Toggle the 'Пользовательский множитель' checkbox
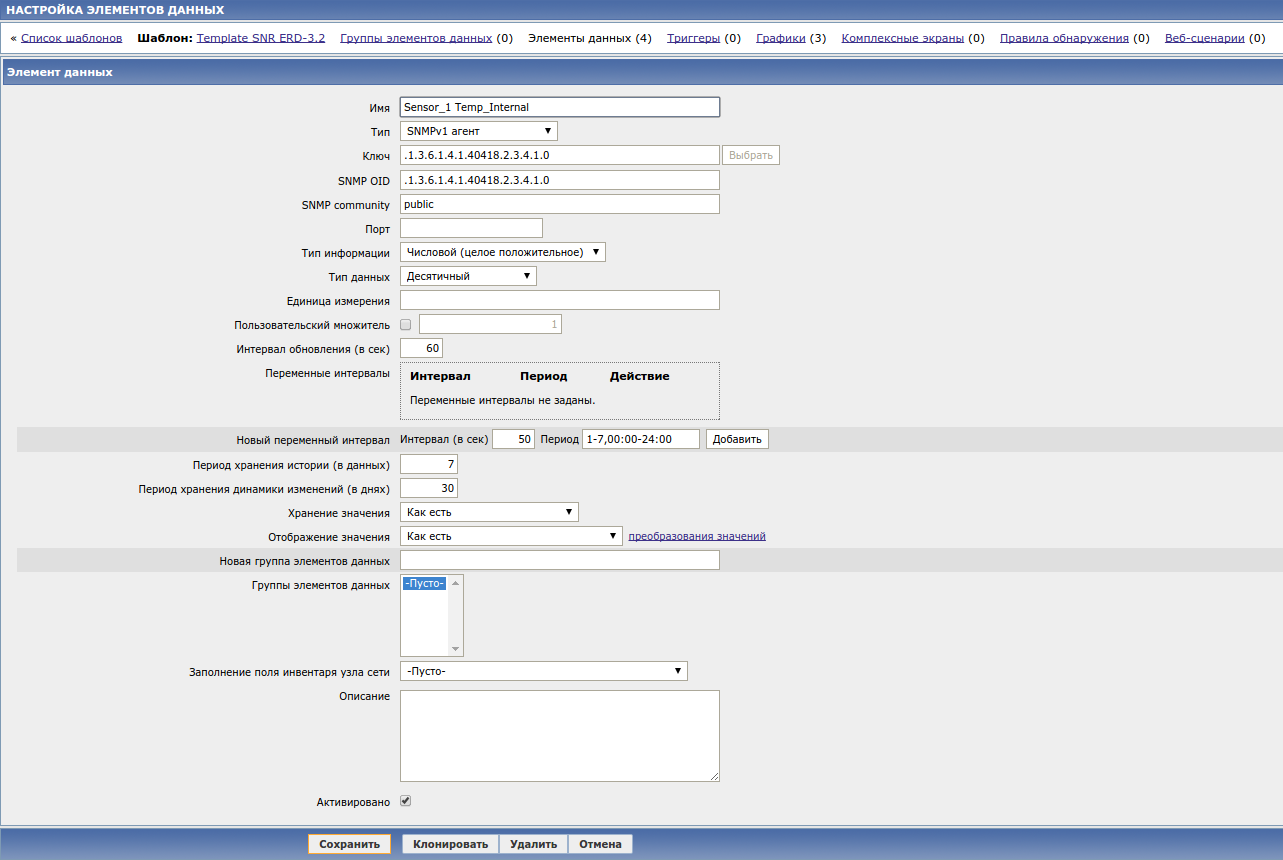Screen dimensions: 1283x860 (x=406, y=325)
